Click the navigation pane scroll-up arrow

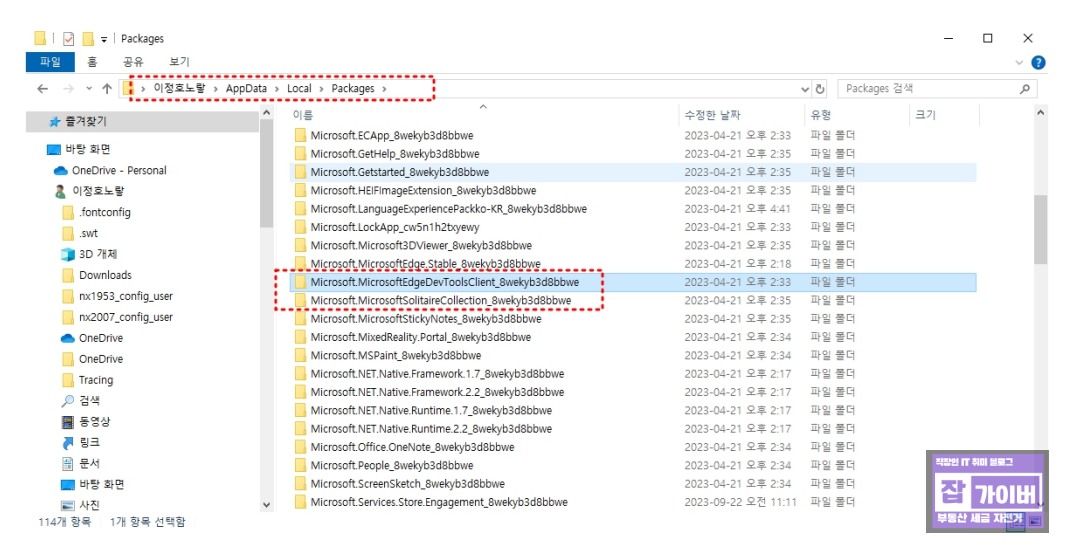(x=266, y=112)
